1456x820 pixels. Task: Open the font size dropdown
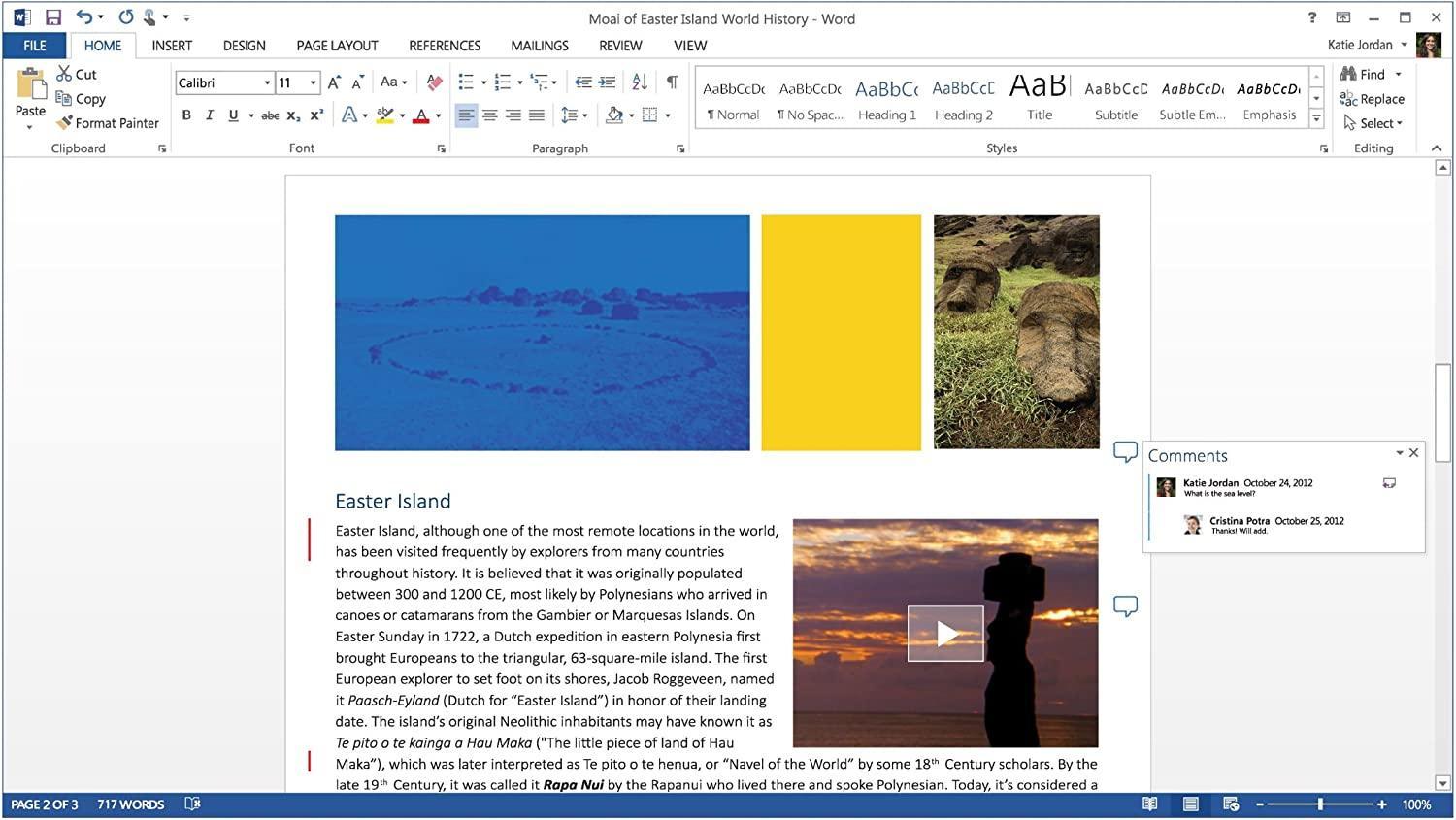pos(313,83)
